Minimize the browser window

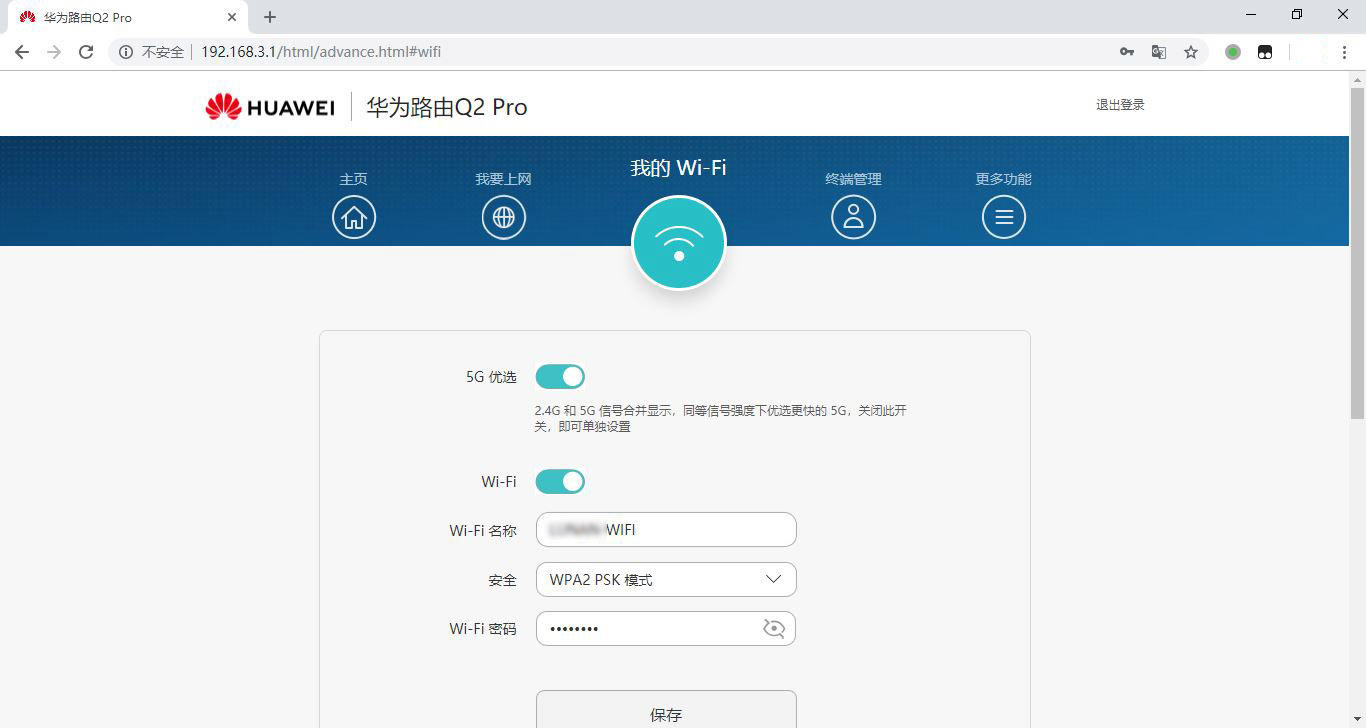point(1251,14)
